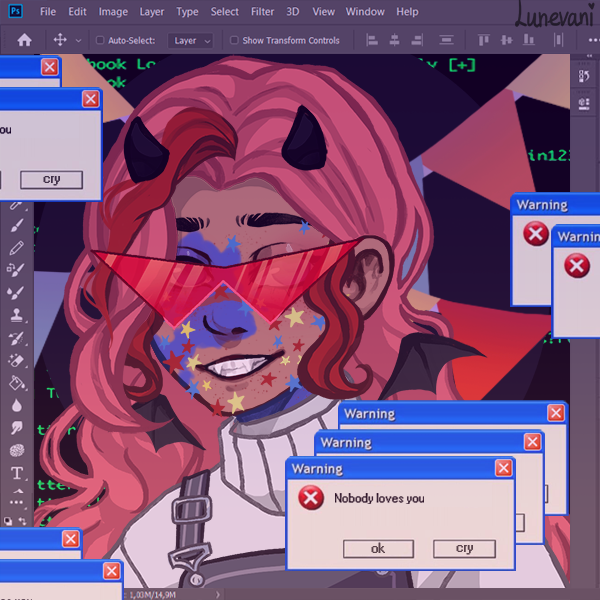Select the Blur tool droplet icon
The image size is (600, 600).
(16, 406)
